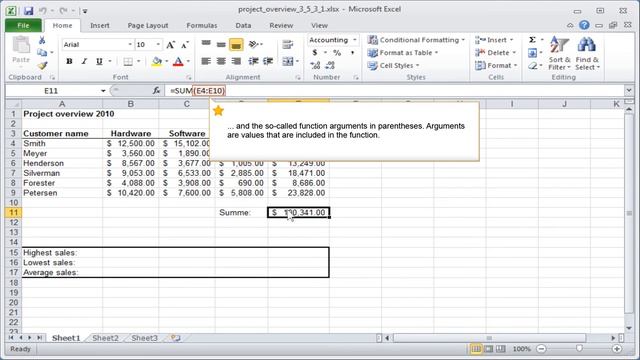Decrease font size with Shrink Font icon
The width and height of the screenshot is (640, 360).
(185, 44)
